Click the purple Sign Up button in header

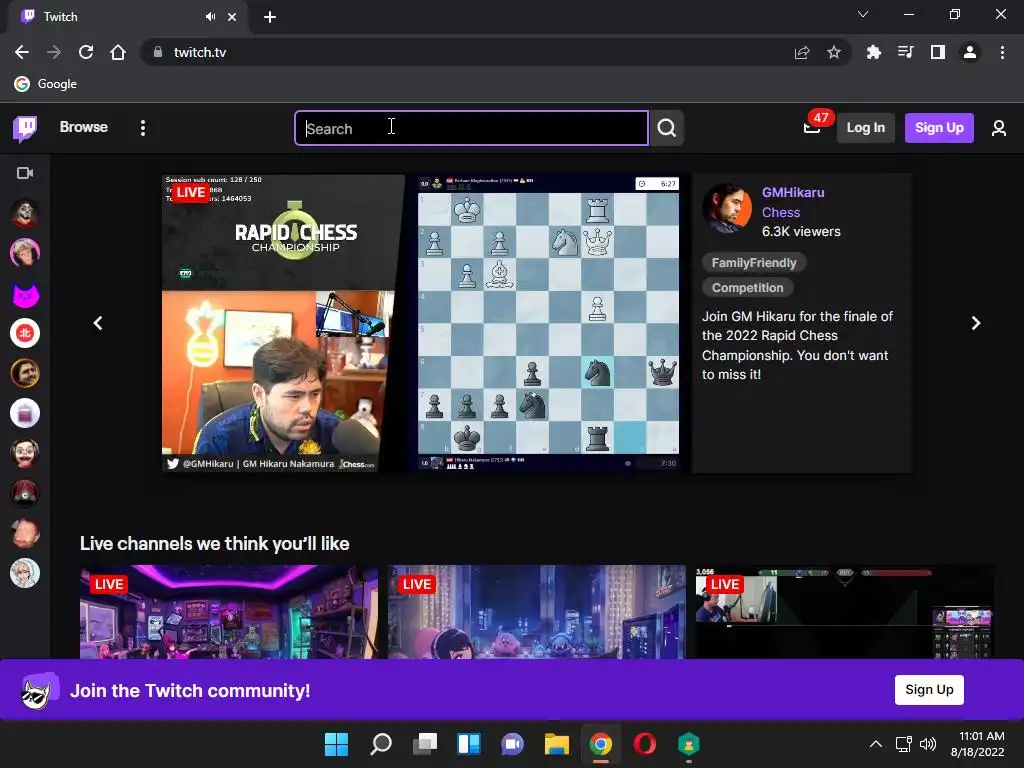click(x=939, y=128)
